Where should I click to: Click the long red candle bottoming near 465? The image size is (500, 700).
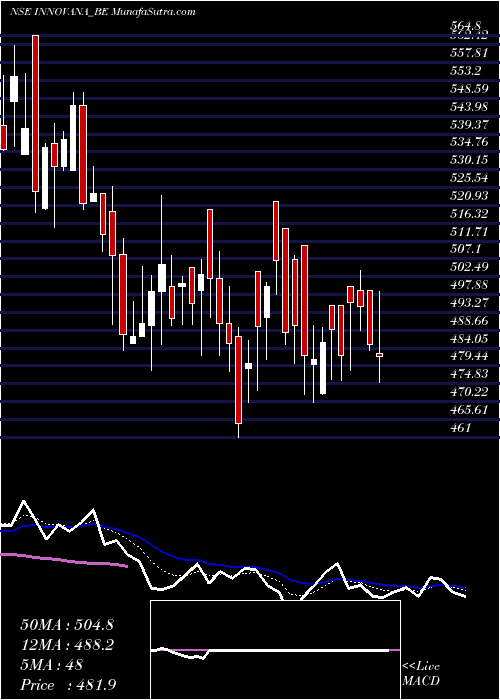click(238, 380)
